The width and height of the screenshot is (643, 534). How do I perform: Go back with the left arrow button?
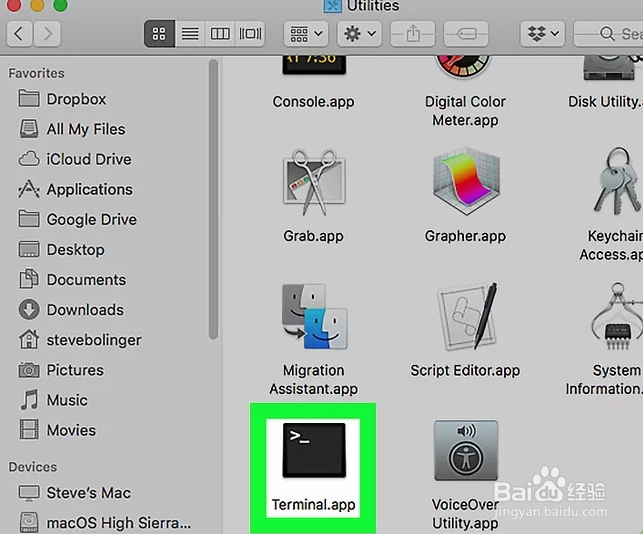(19, 33)
